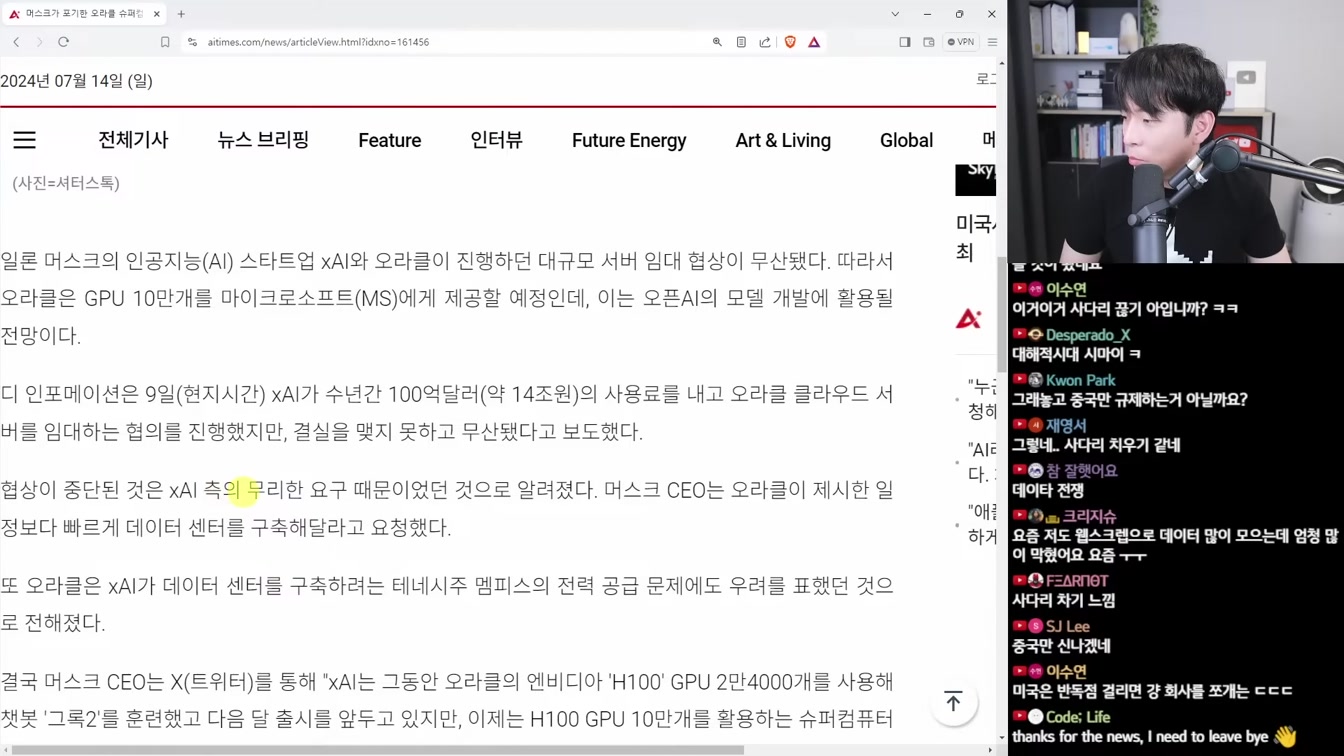This screenshot has width=1344, height=756.
Task: Click chat username SJ Lee
Action: (1068, 626)
